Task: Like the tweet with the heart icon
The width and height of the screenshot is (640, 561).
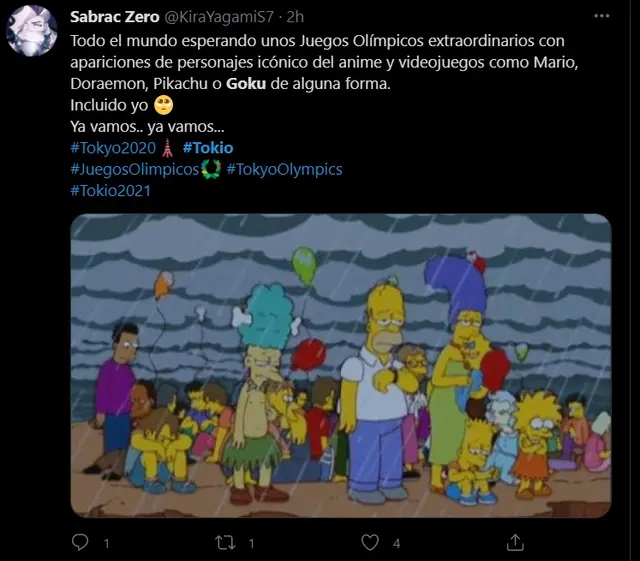Action: [x=370, y=543]
